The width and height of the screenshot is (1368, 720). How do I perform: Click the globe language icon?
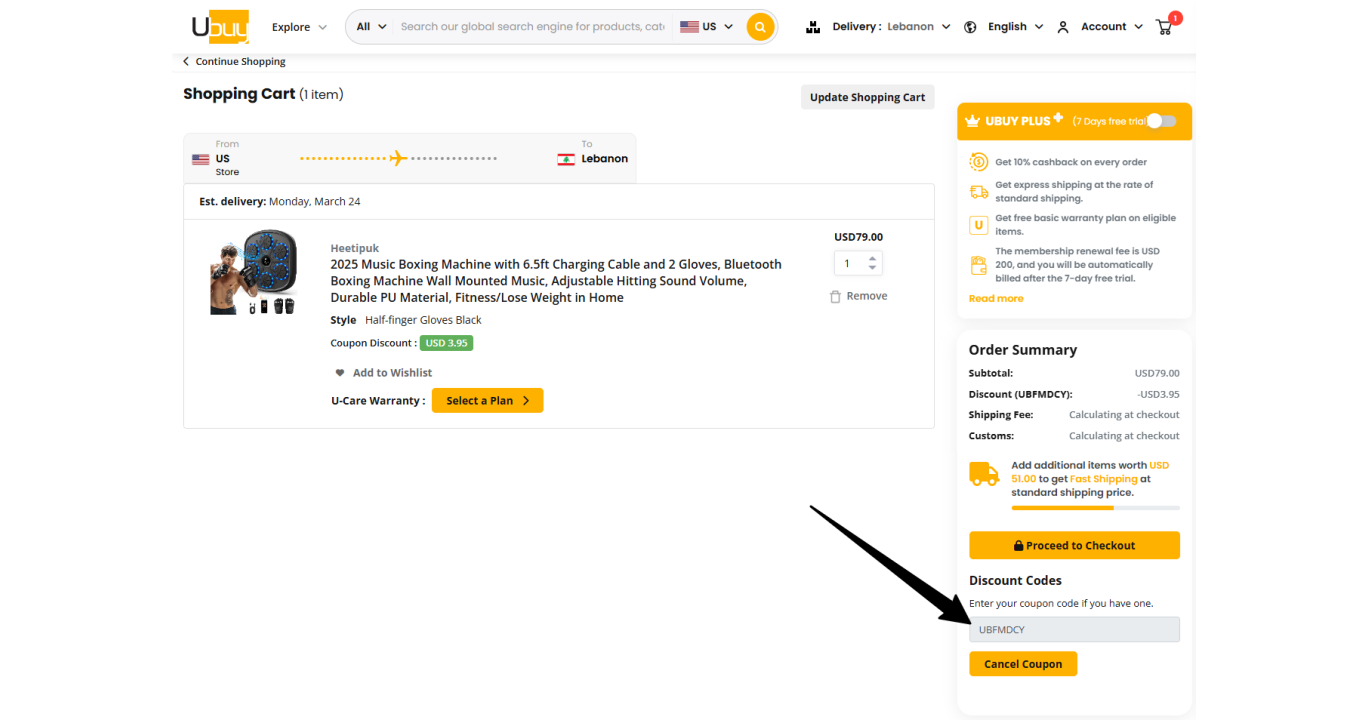pyautogui.click(x=970, y=27)
